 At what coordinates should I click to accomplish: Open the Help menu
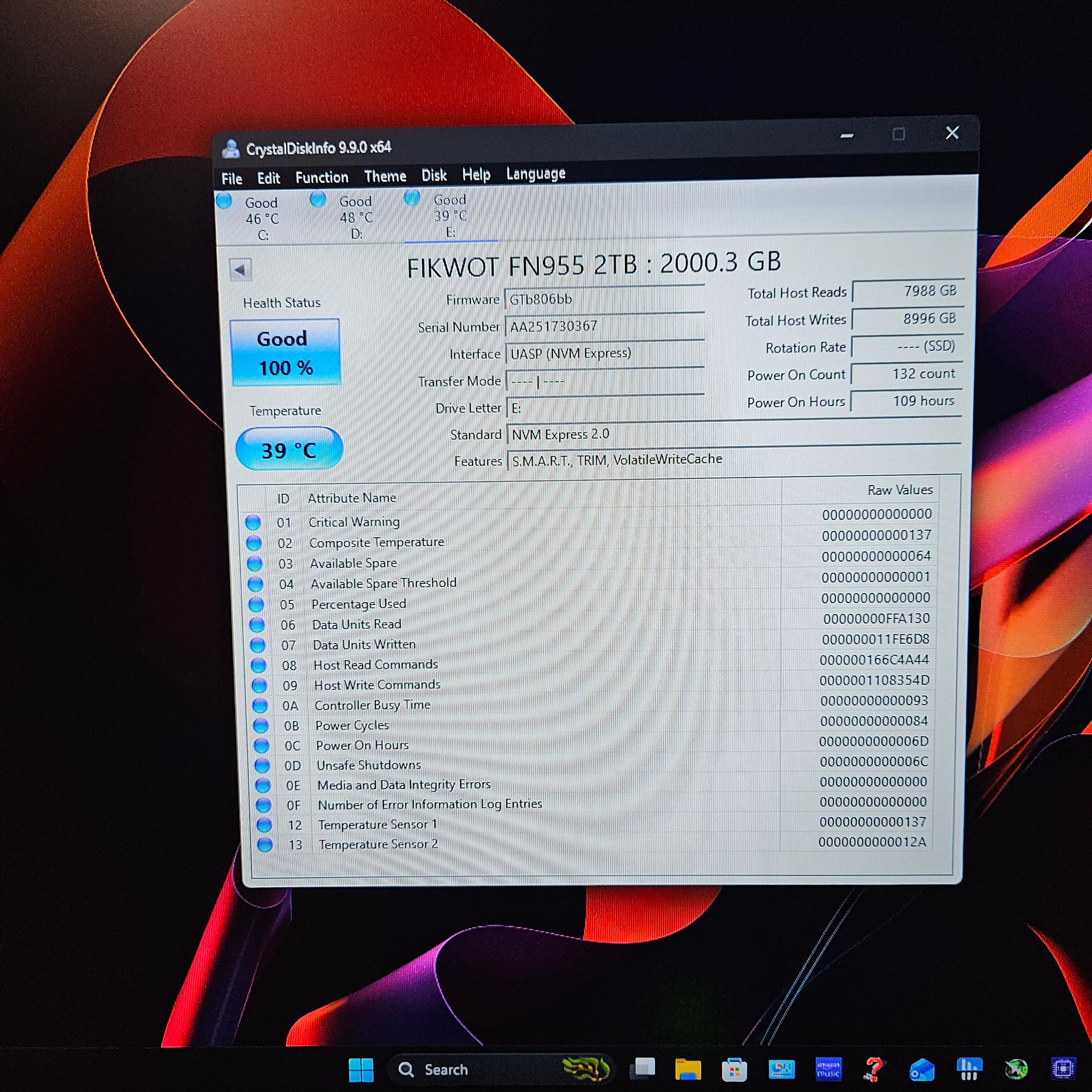click(x=476, y=175)
